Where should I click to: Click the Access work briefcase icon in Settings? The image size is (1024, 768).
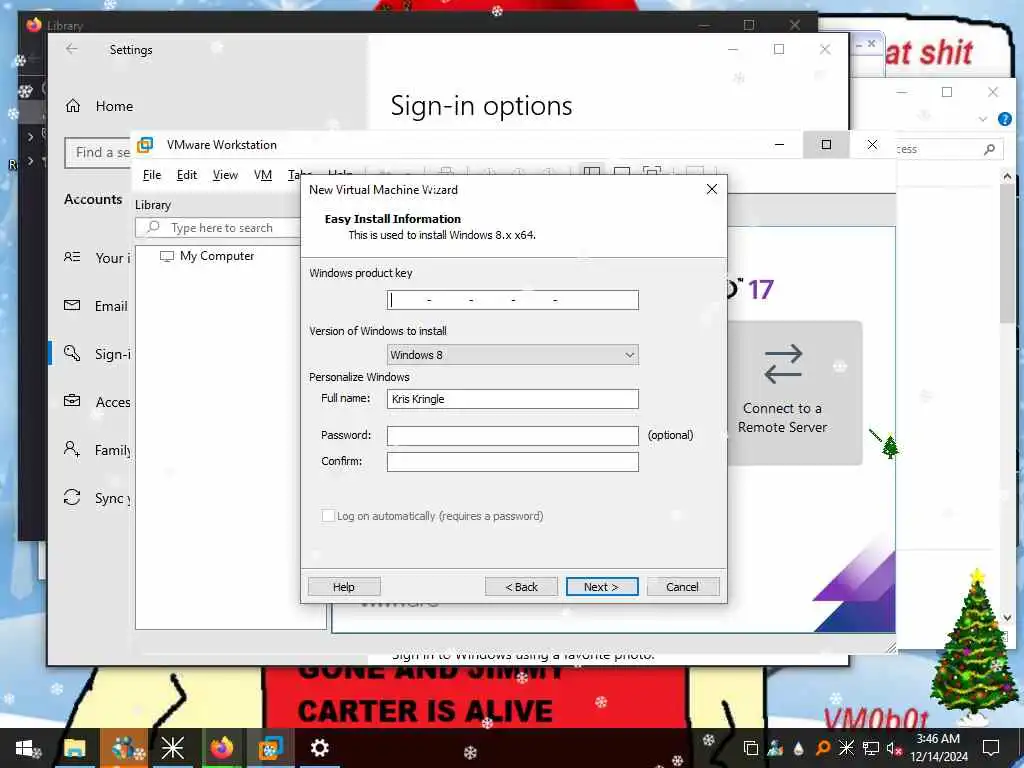tap(72, 400)
